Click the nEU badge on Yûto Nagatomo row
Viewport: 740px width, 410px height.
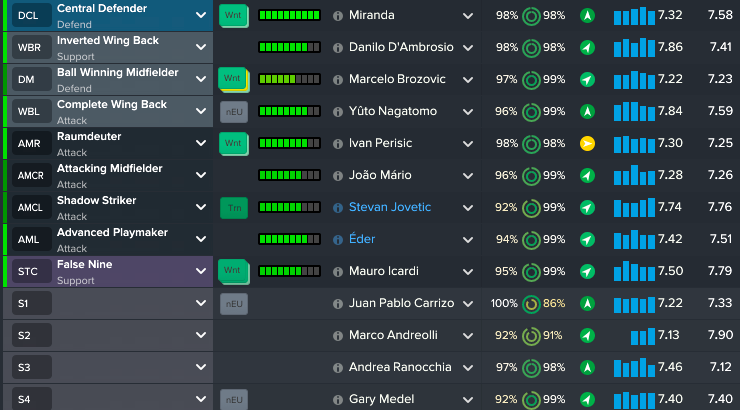(x=233, y=112)
